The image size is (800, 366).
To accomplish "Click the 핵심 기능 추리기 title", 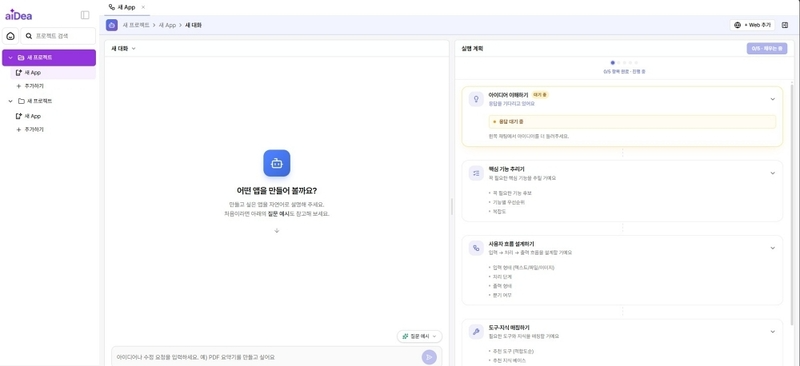I will 507,169.
